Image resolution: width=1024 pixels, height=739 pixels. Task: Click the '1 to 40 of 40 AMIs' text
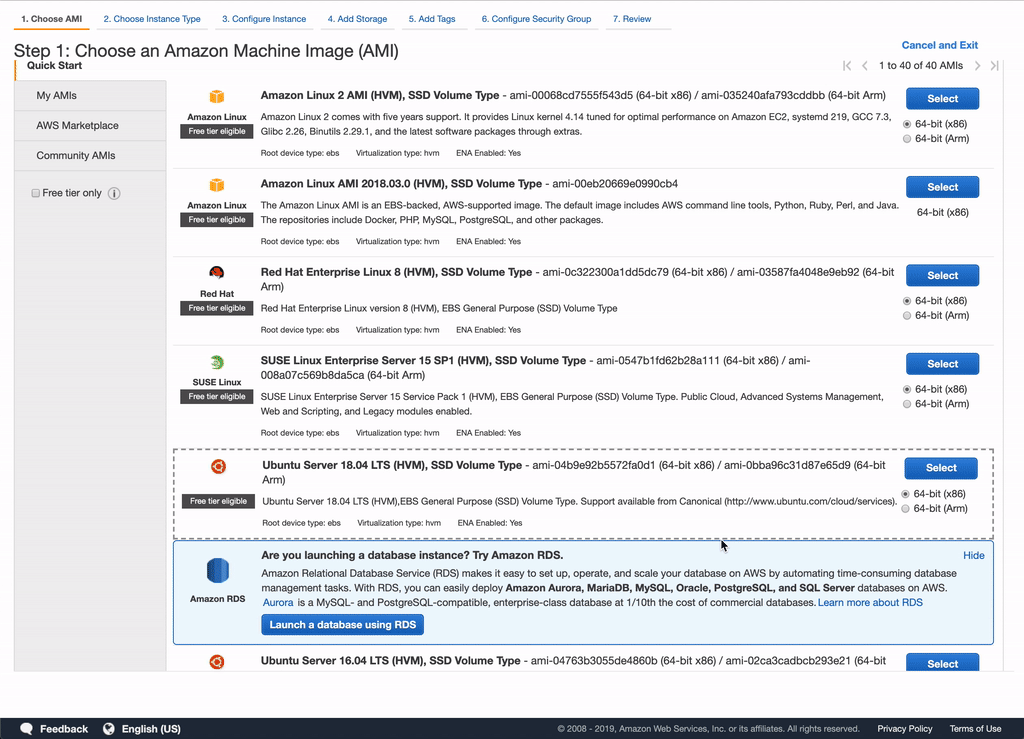click(921, 65)
